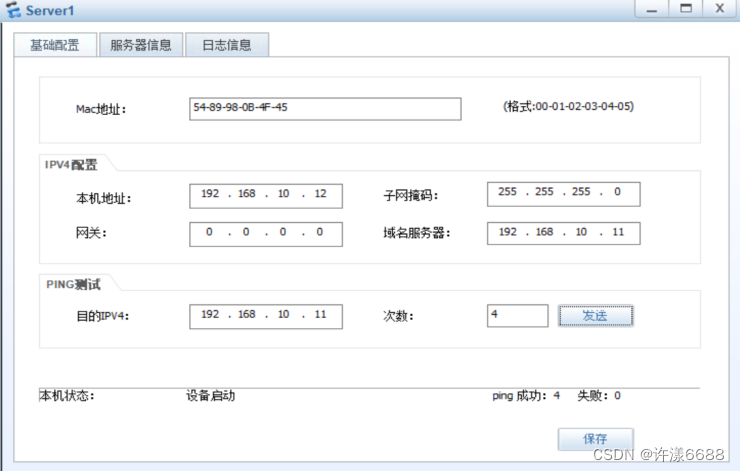Click the MAC format hint text
This screenshot has height=471, width=740.
tap(569, 107)
